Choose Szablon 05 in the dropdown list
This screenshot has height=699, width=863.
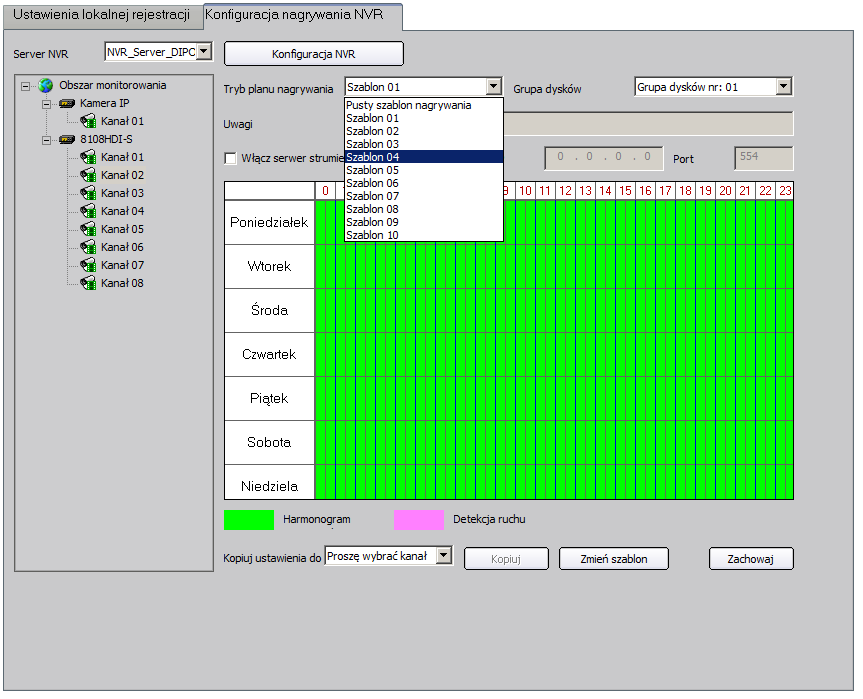[424, 171]
